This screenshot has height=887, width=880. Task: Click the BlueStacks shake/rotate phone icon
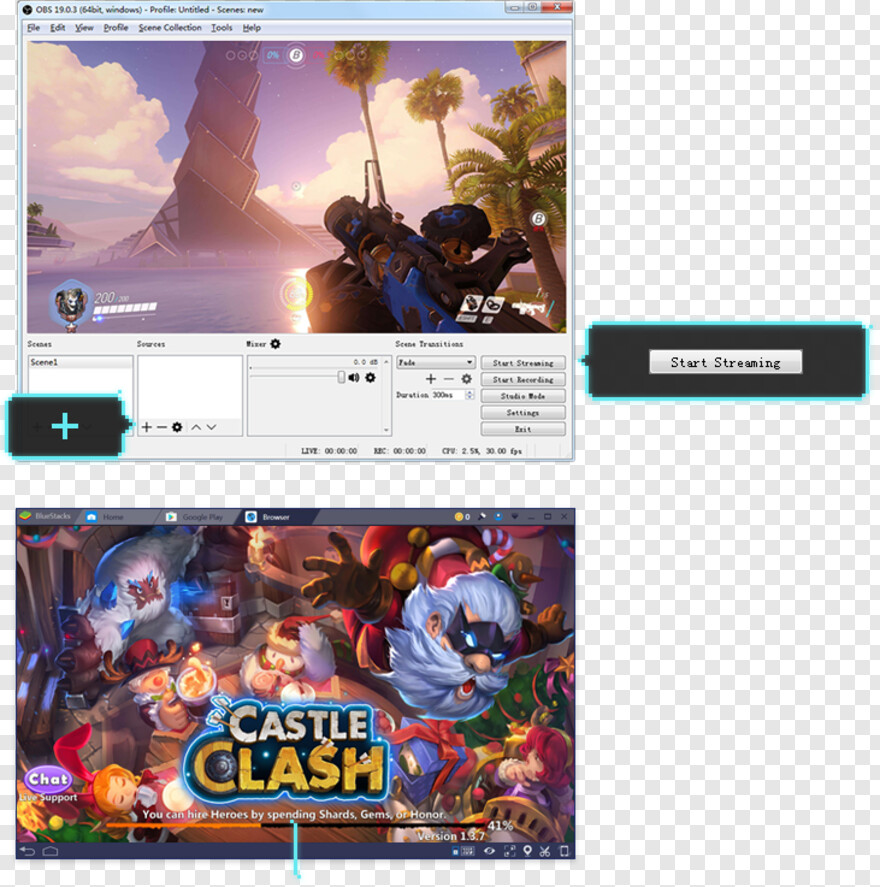click(x=564, y=851)
